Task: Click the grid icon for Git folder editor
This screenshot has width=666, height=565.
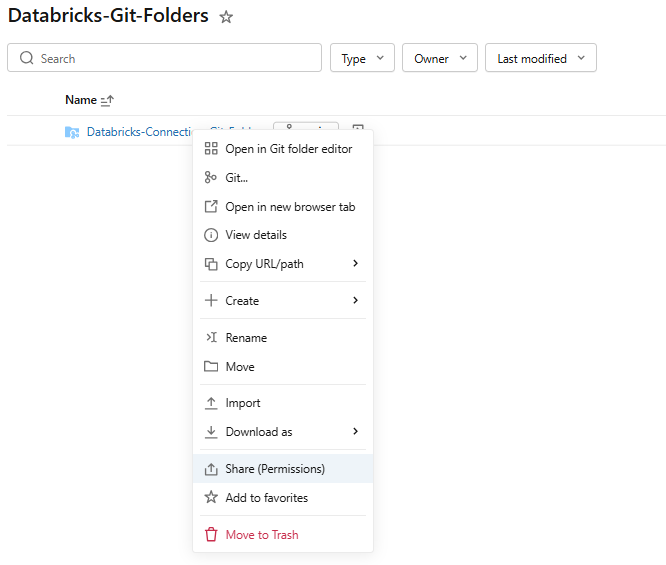Action: click(211, 149)
